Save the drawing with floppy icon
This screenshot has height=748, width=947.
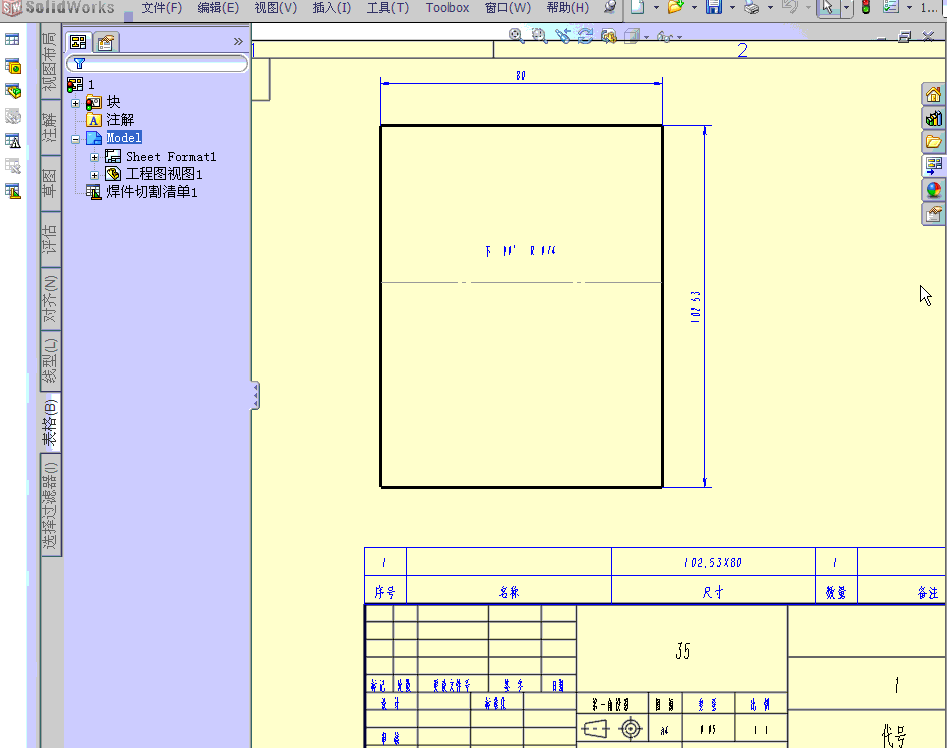coord(714,7)
